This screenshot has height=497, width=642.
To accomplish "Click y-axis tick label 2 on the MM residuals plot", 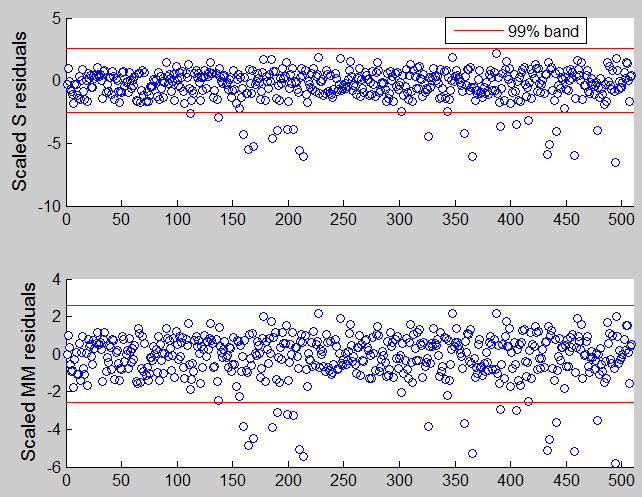I will coord(55,317).
